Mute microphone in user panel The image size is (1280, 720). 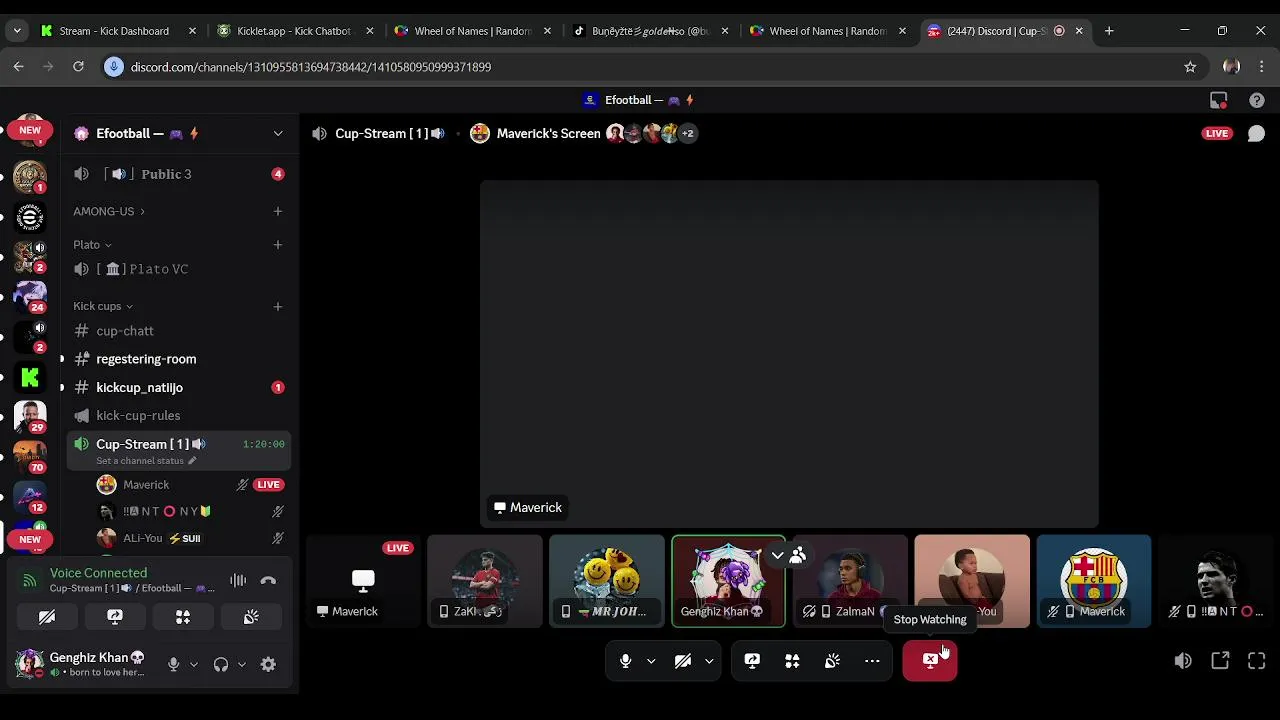click(173, 664)
